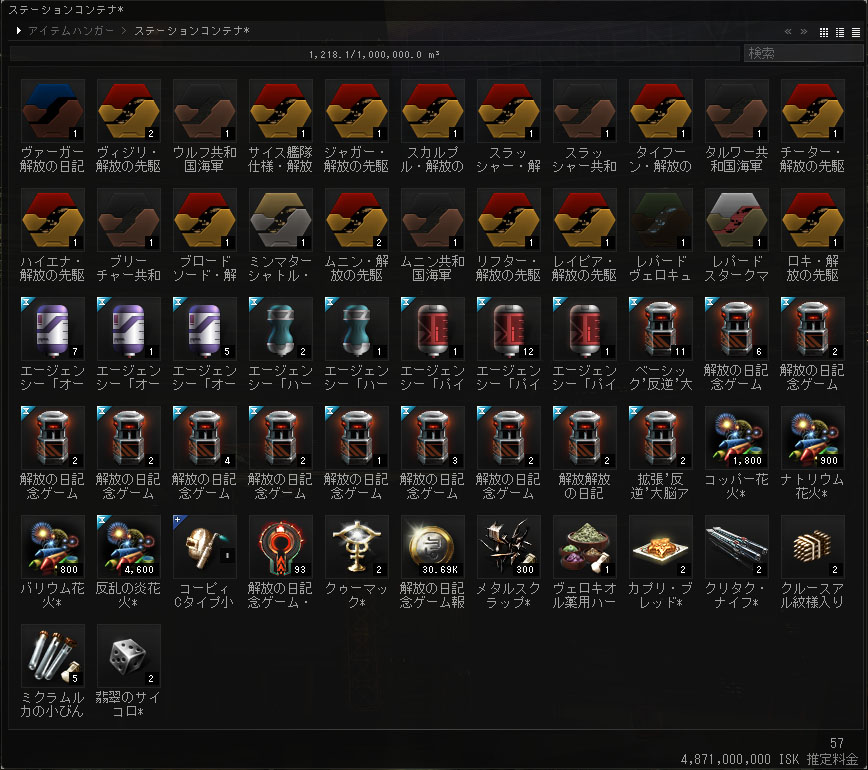Click the ステーションコンテナ* window title
This screenshot has width=868, height=770.
pos(66,9)
